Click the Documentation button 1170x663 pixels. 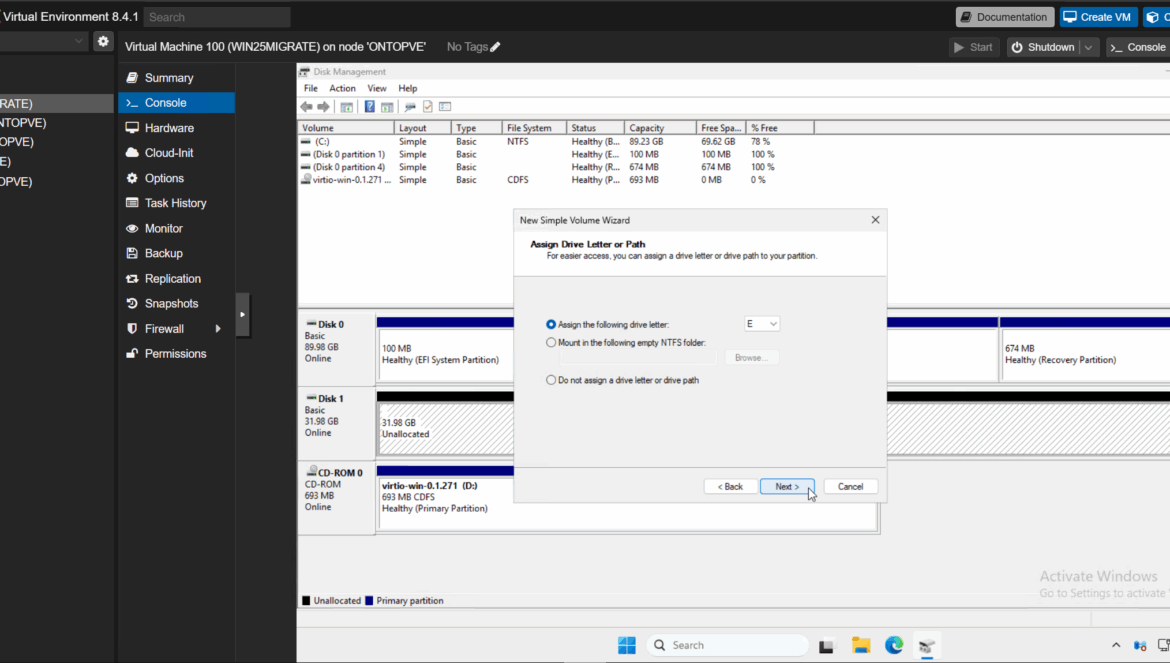pyautogui.click(x=1004, y=17)
